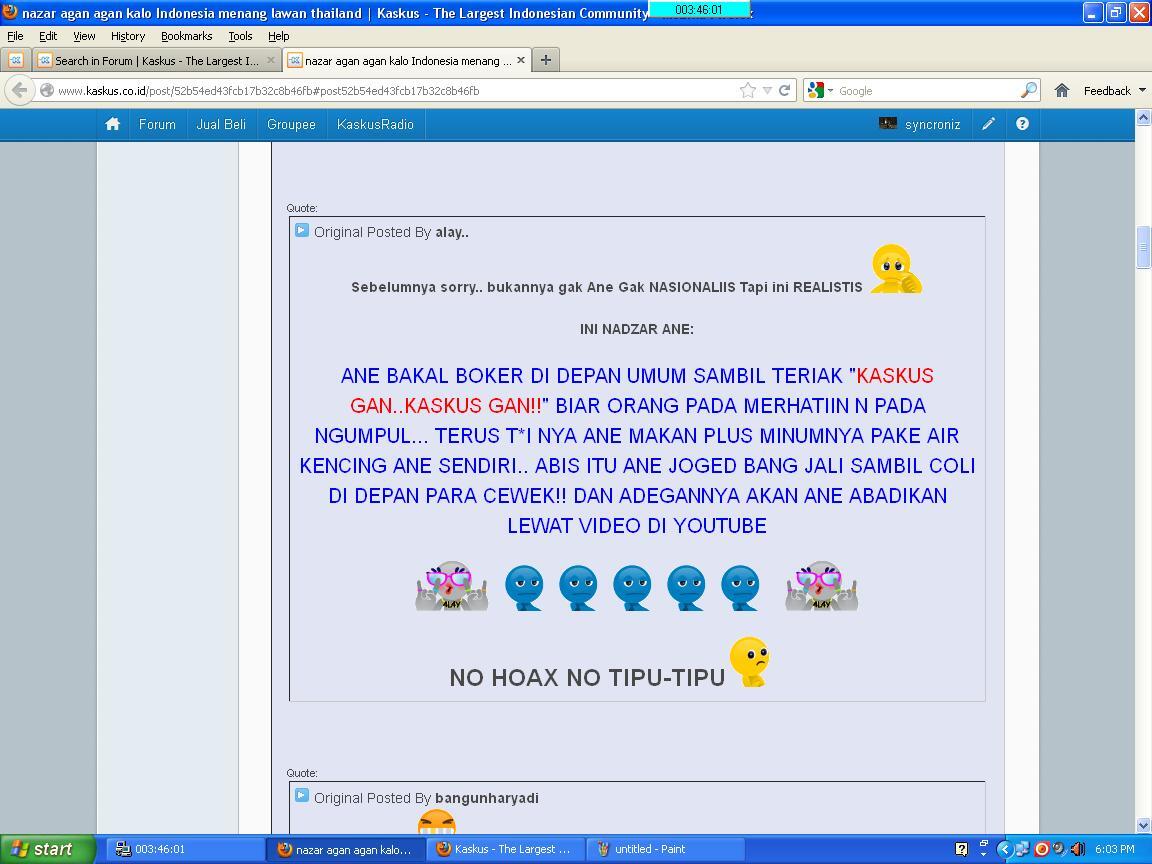The image size is (1152, 864).
Task: Click the scrollbar up arrow
Action: 1142,116
